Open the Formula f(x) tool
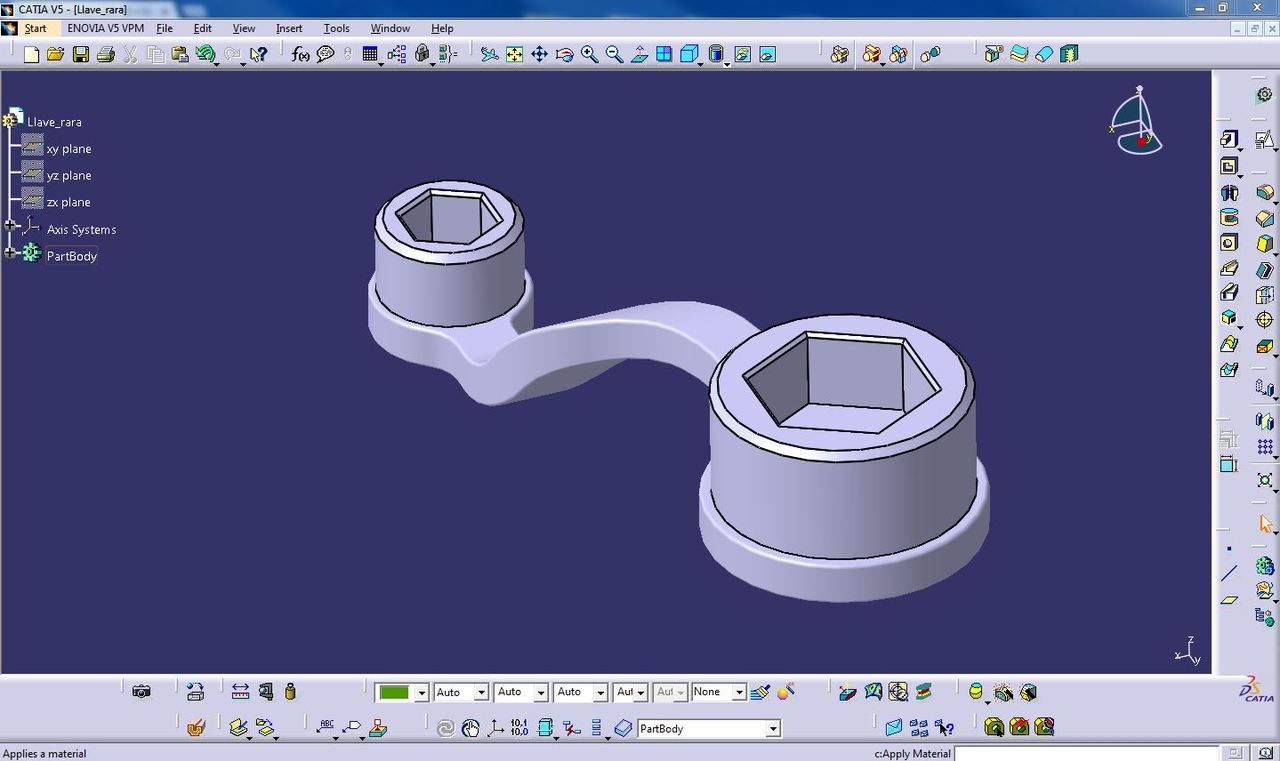The image size is (1280, 761). [x=300, y=54]
